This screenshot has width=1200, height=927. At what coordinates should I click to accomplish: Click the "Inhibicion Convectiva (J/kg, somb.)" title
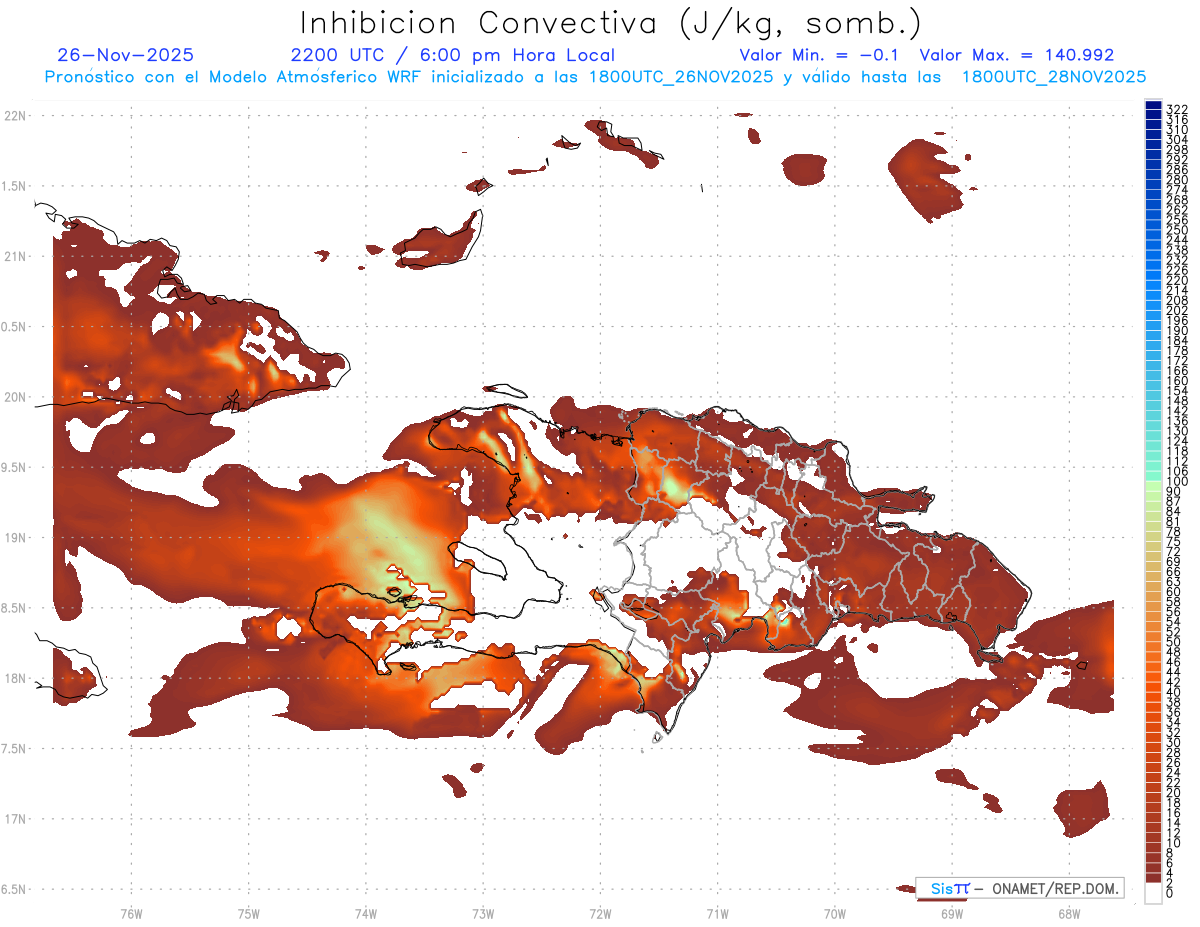[611, 24]
